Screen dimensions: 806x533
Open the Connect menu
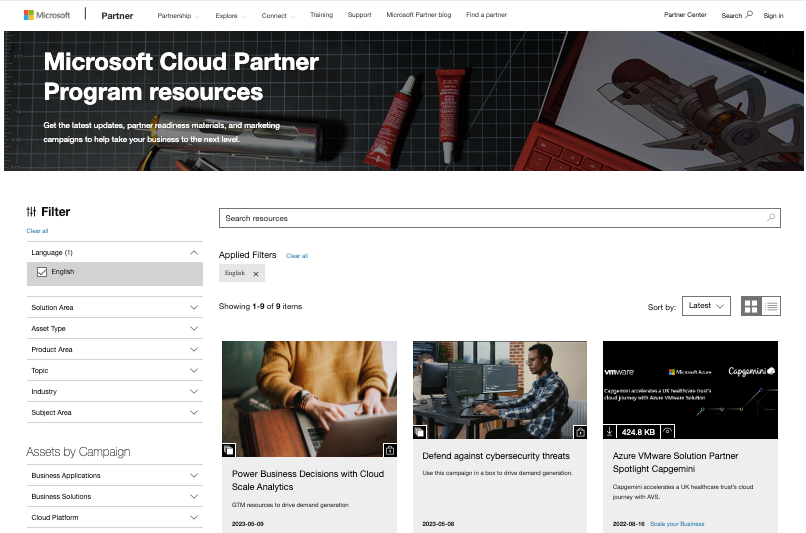coord(278,16)
